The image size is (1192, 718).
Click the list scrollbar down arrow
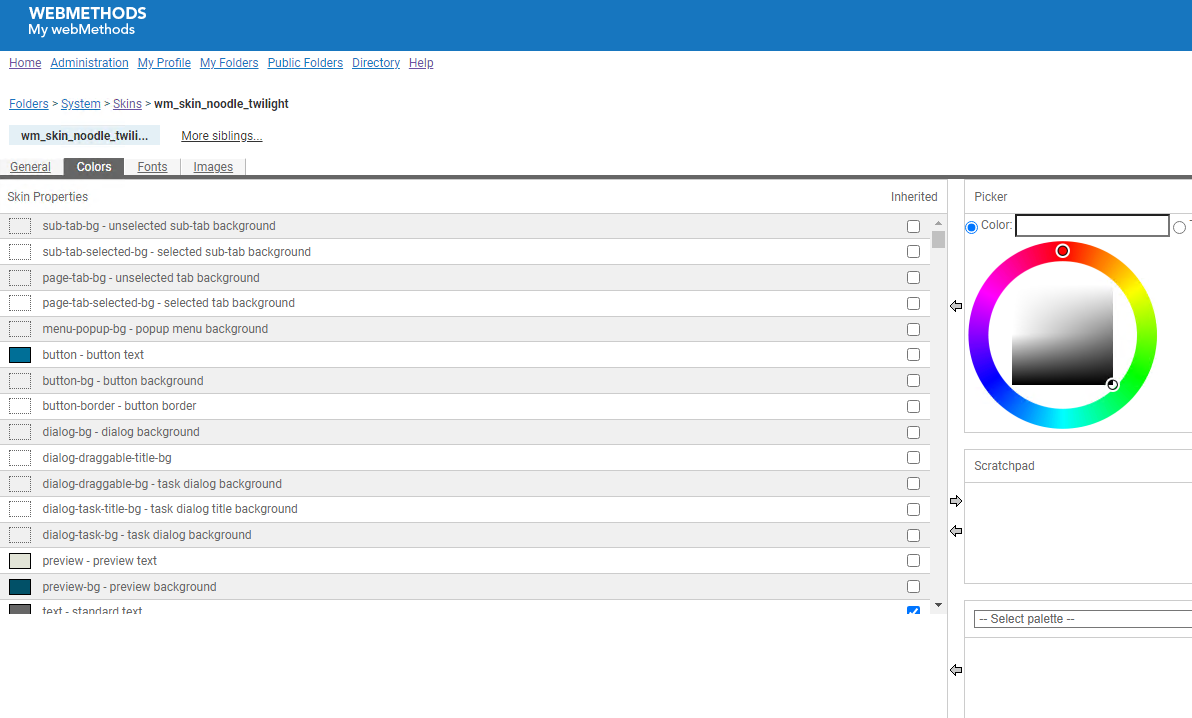tap(938, 605)
